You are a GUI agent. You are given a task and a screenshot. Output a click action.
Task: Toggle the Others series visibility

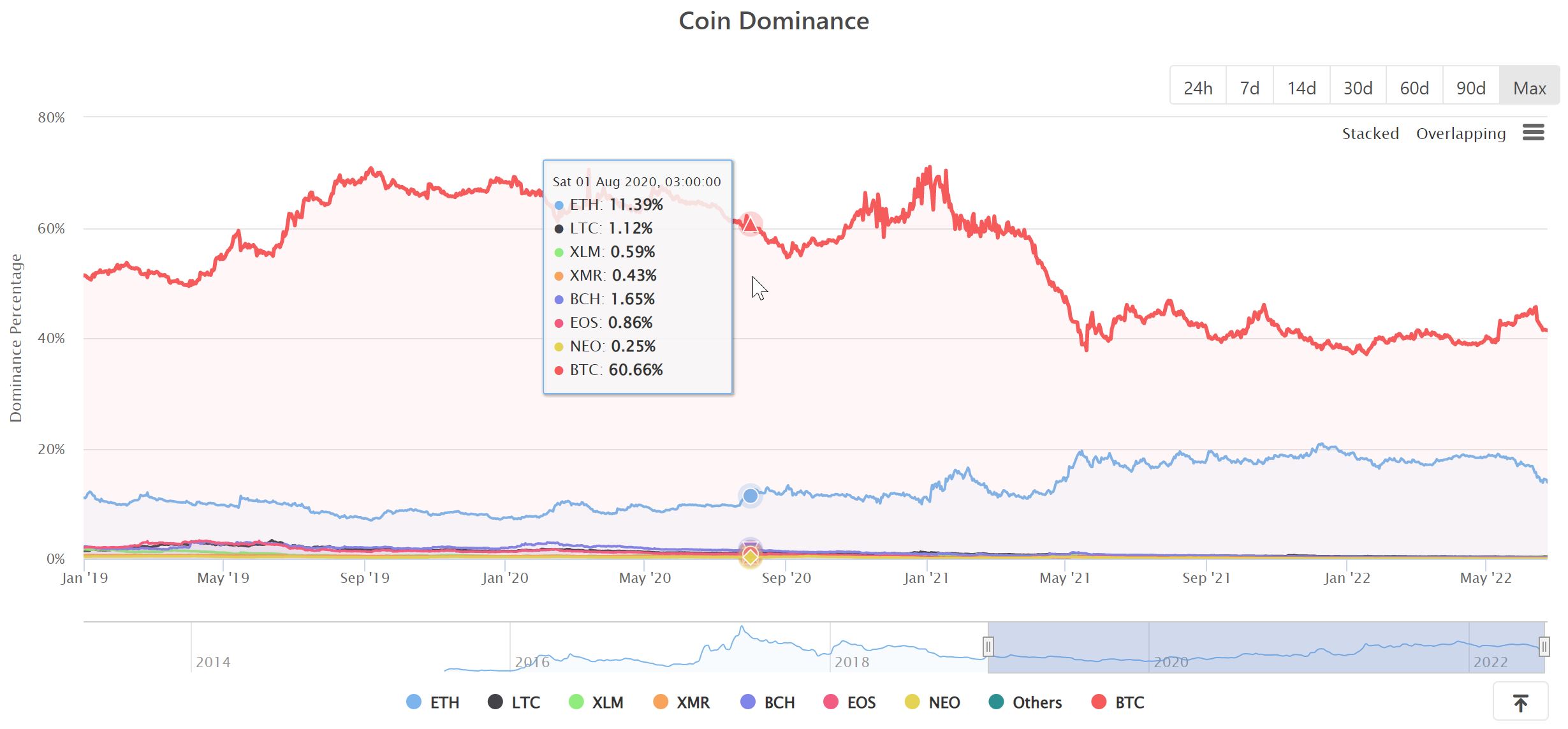click(x=996, y=702)
